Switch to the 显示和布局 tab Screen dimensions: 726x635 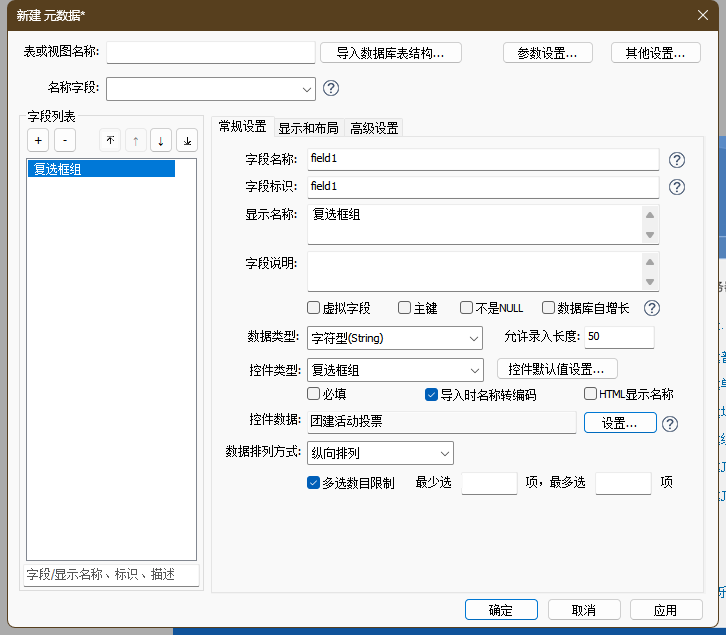point(308,128)
